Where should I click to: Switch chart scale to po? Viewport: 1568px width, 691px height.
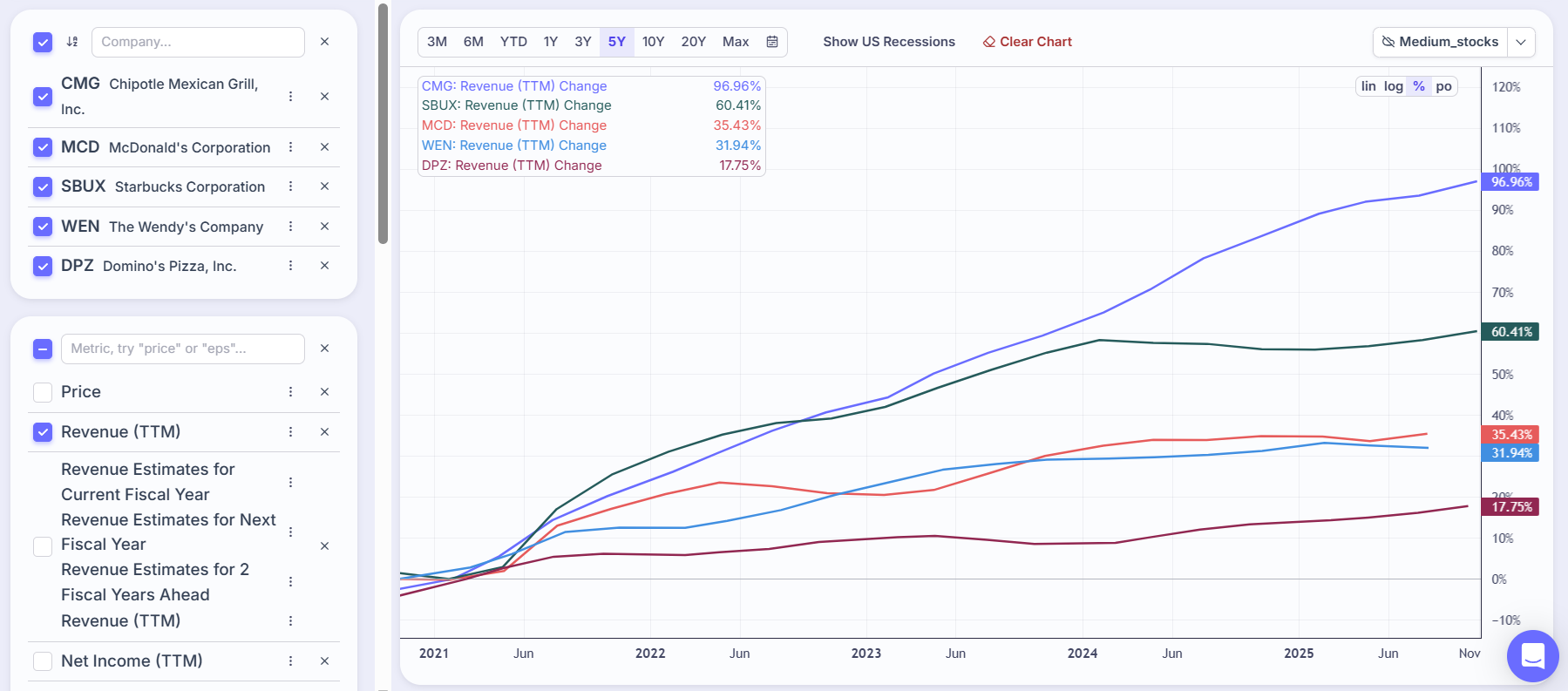[x=1444, y=86]
